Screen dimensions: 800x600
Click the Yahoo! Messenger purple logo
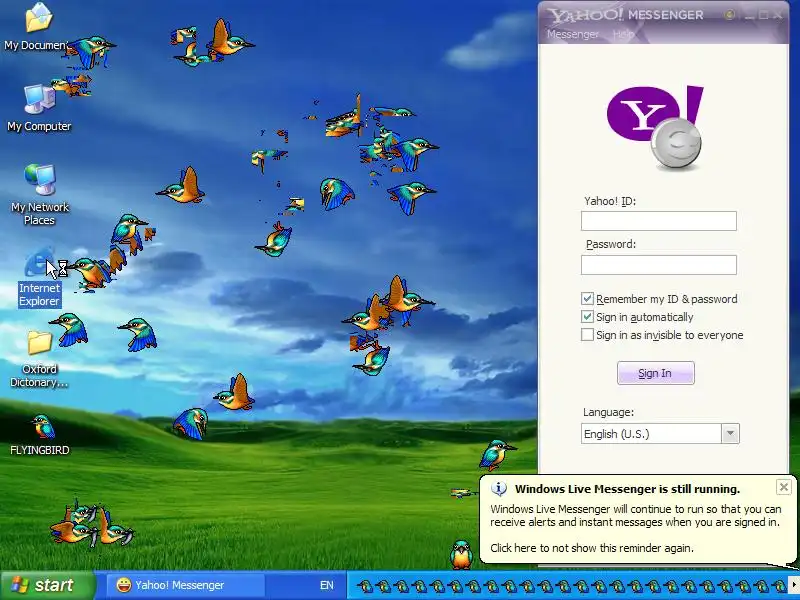click(655, 128)
